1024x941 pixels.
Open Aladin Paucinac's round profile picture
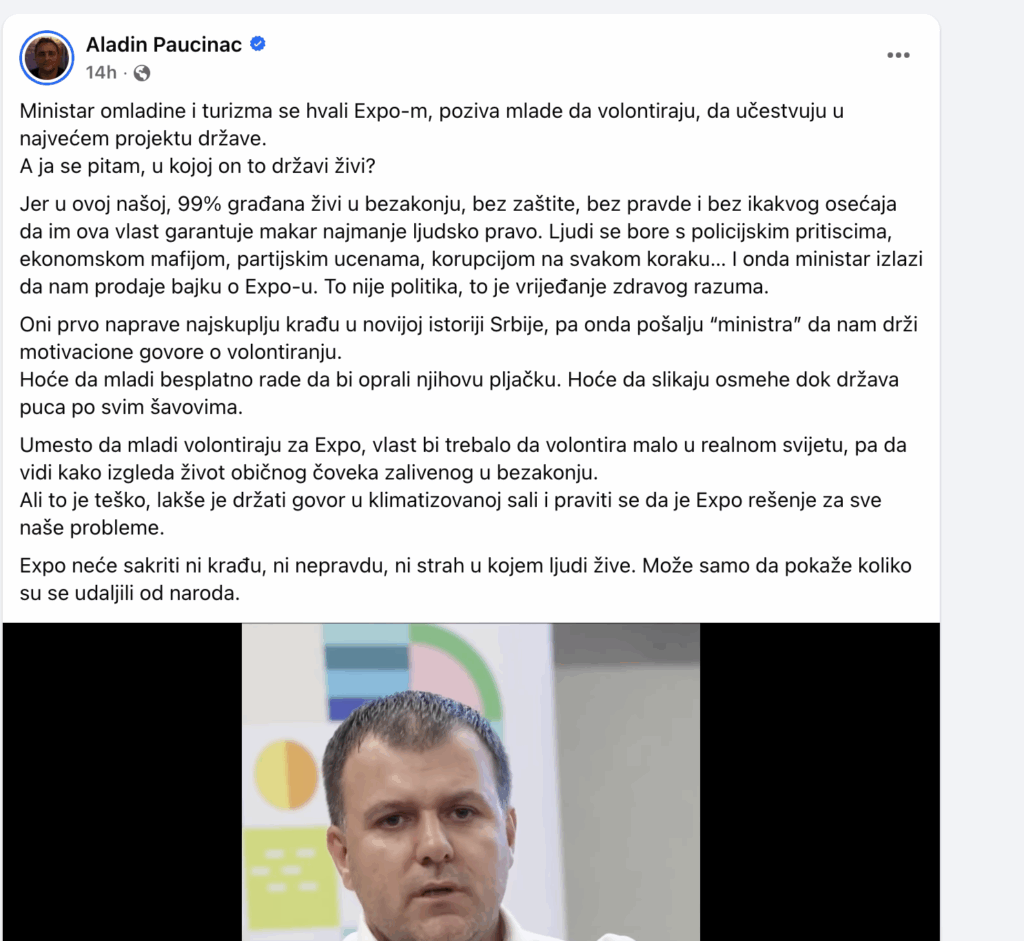(46, 57)
